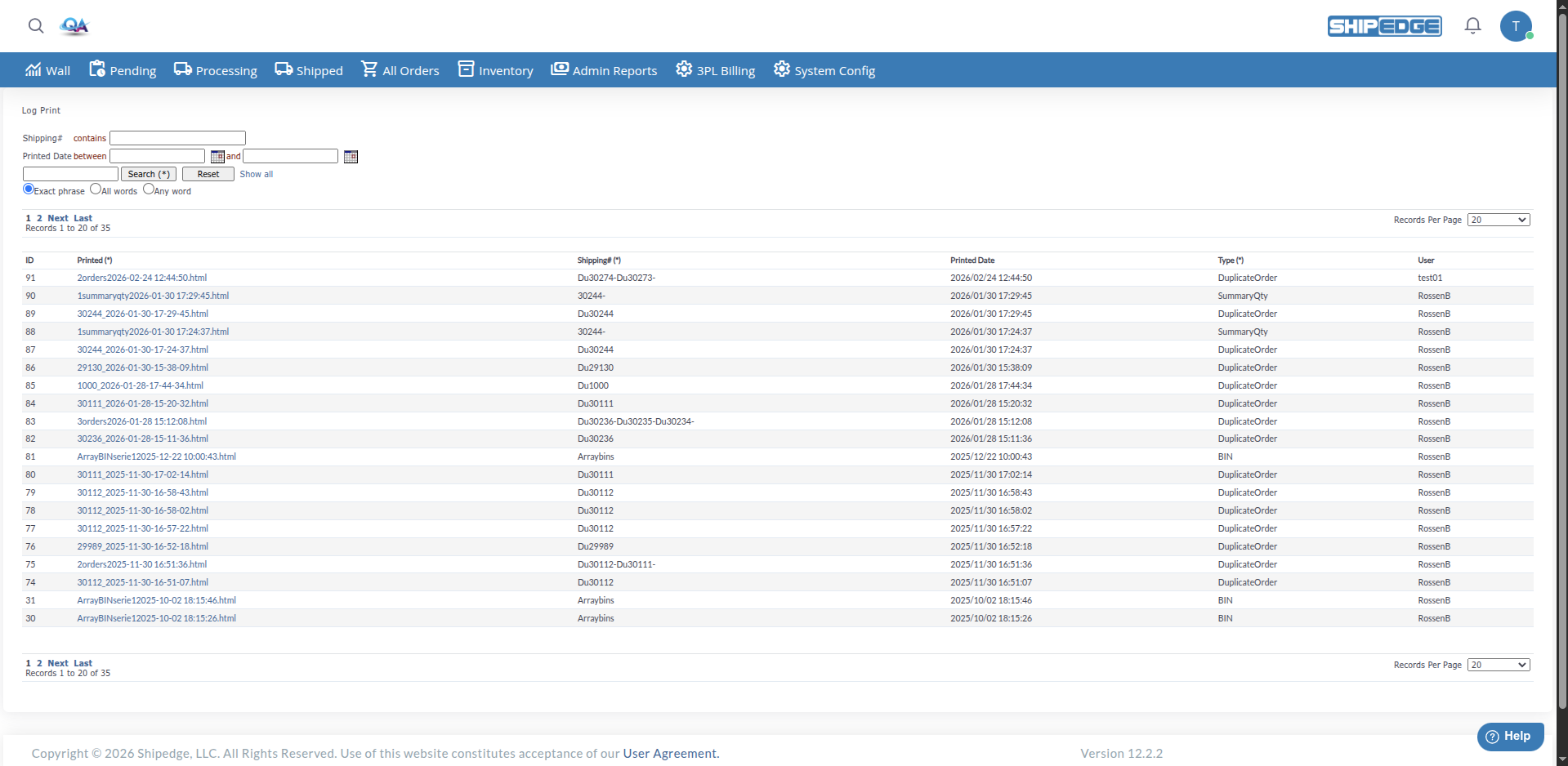Image resolution: width=1568 pixels, height=766 pixels.
Task: Expand bottom Records Per Page dropdown
Action: click(1499, 665)
